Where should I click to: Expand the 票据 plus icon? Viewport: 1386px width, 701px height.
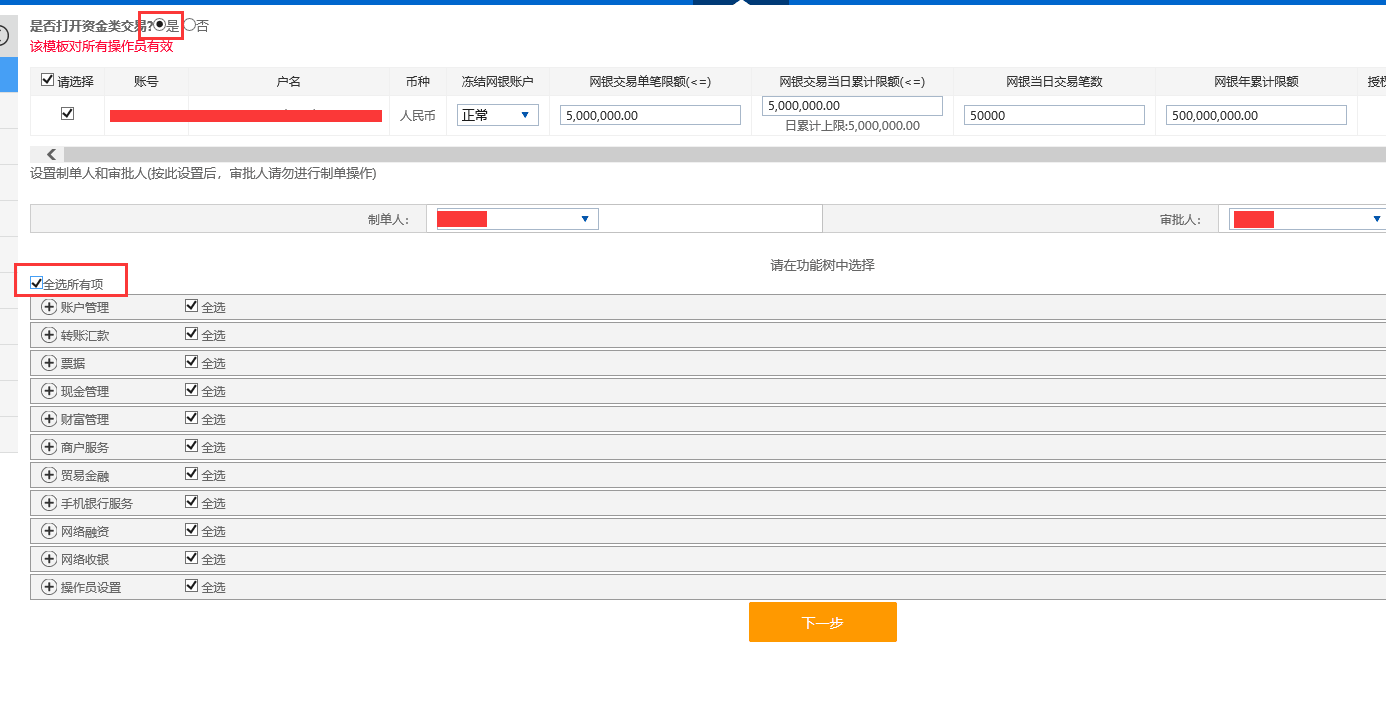coord(49,363)
